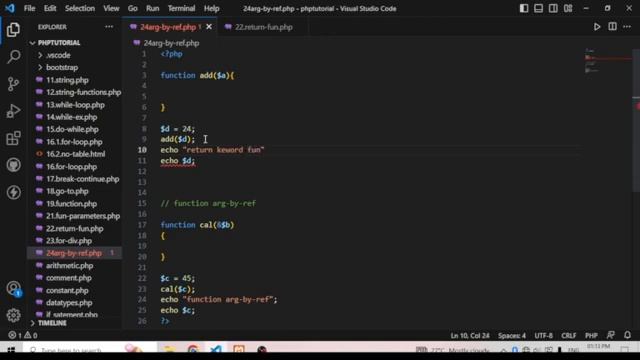Viewport: 640px width, 360px height.
Task: Change encoding via UTF-8 status entry
Action: [x=543, y=336]
